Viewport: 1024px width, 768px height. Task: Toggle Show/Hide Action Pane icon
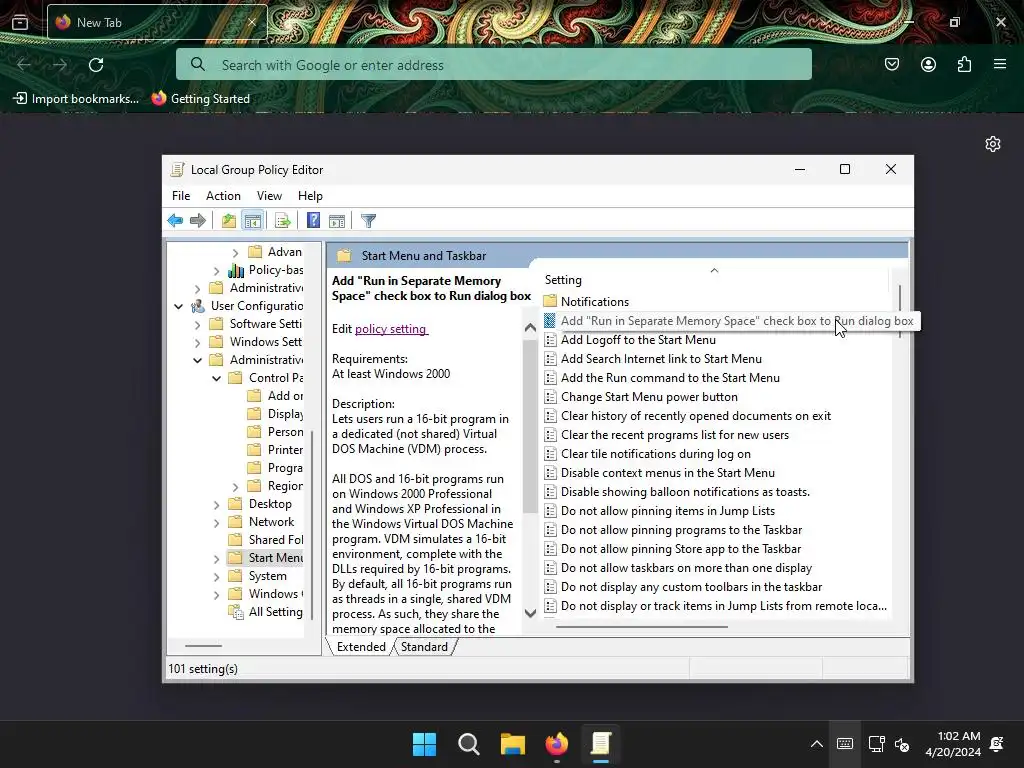pyautogui.click(x=337, y=221)
